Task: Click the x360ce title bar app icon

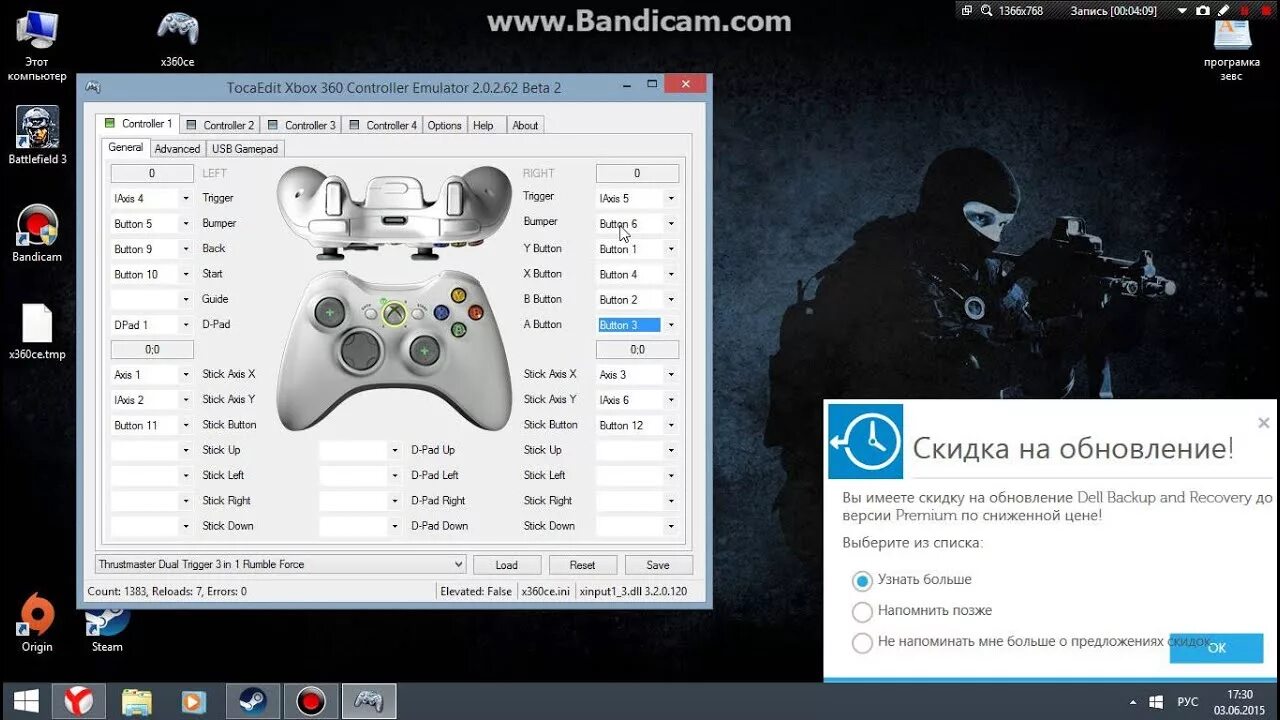Action: click(93, 87)
